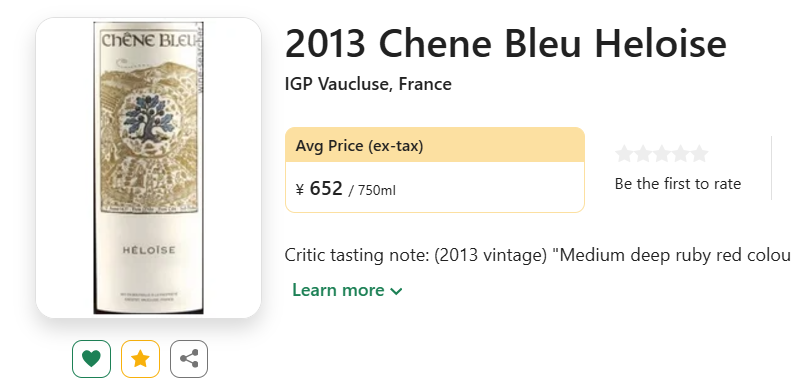Rate wine with the first star

coord(624,153)
